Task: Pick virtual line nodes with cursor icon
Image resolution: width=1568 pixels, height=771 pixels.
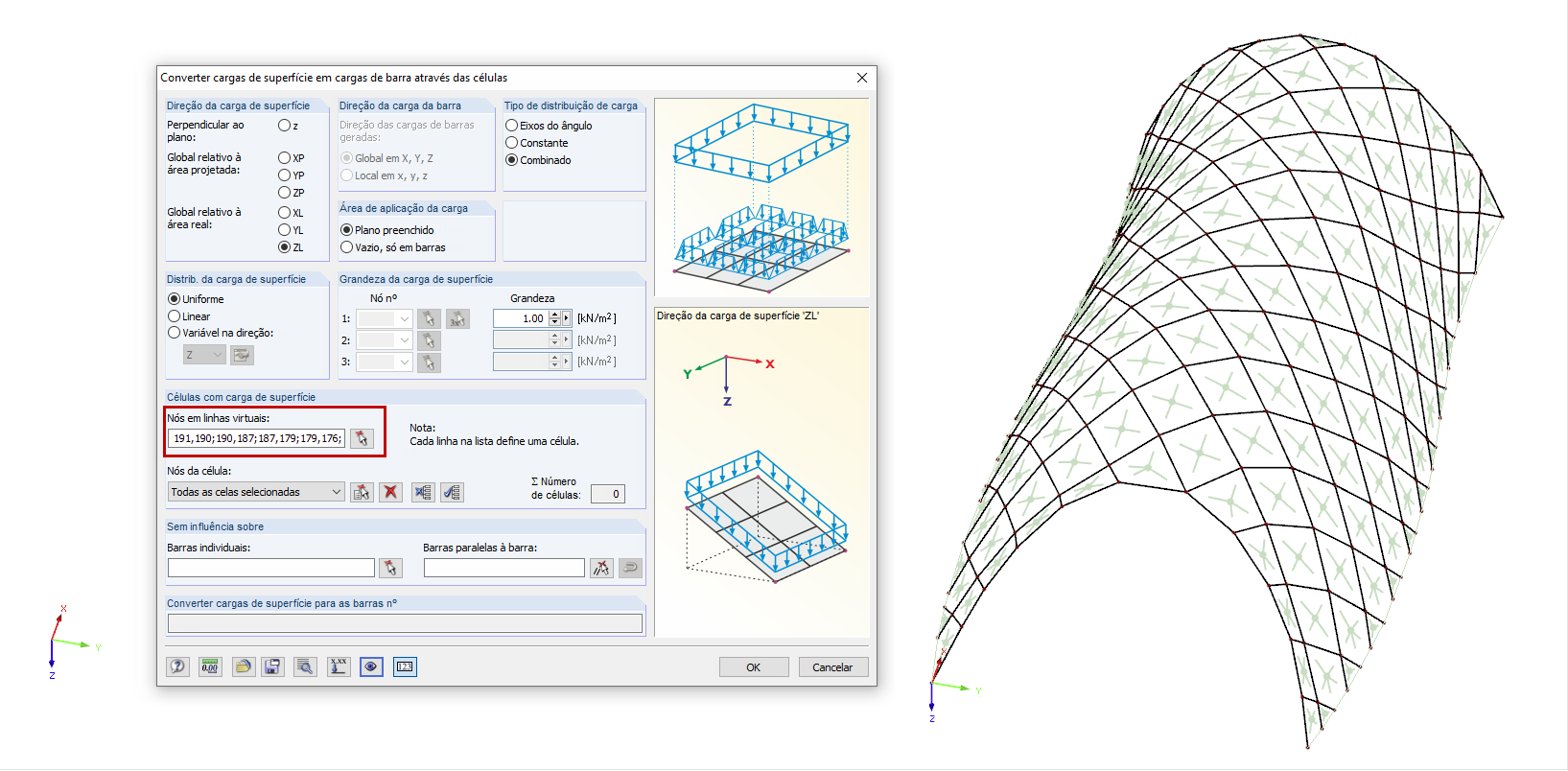Action: pos(362,438)
